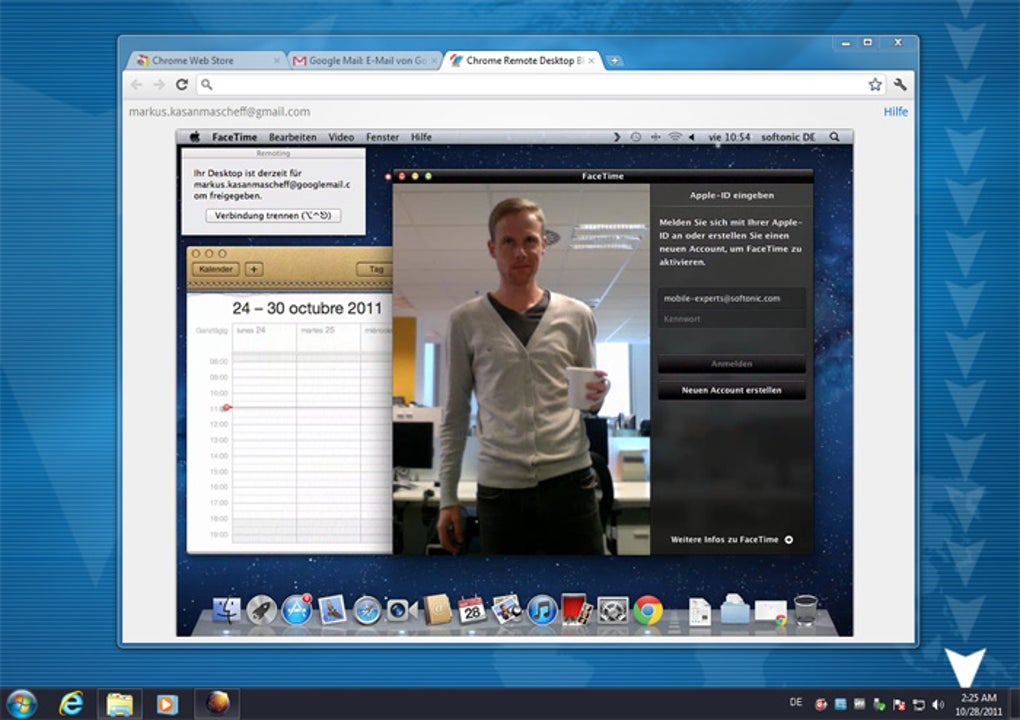Launch Safari from the dock
Image resolution: width=1020 pixels, height=720 pixels.
366,611
